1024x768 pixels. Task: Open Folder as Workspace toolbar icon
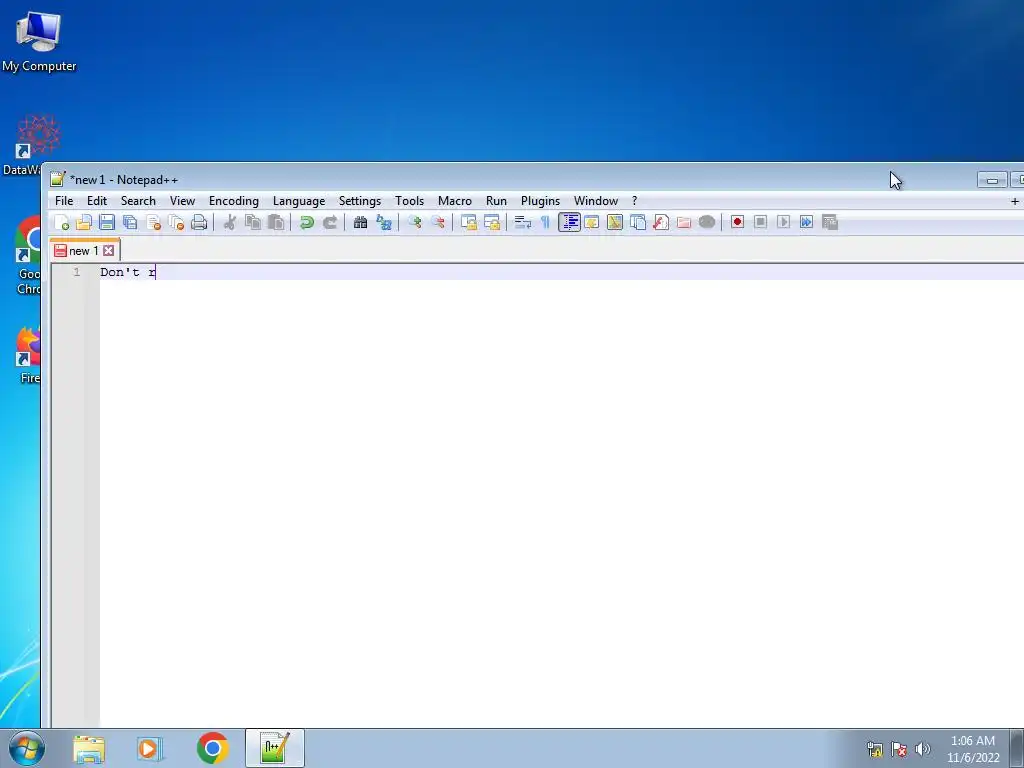click(x=684, y=222)
